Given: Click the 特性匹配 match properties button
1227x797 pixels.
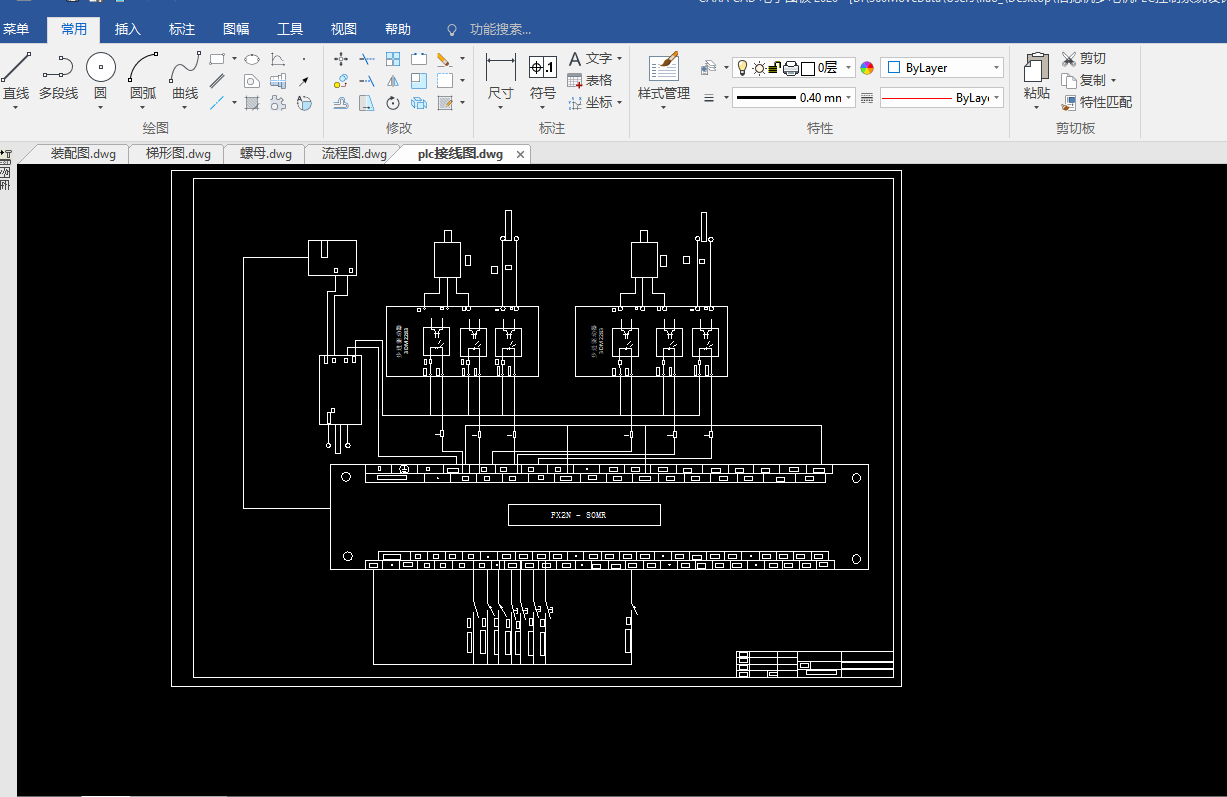Looking at the screenshot, I should [x=1096, y=102].
